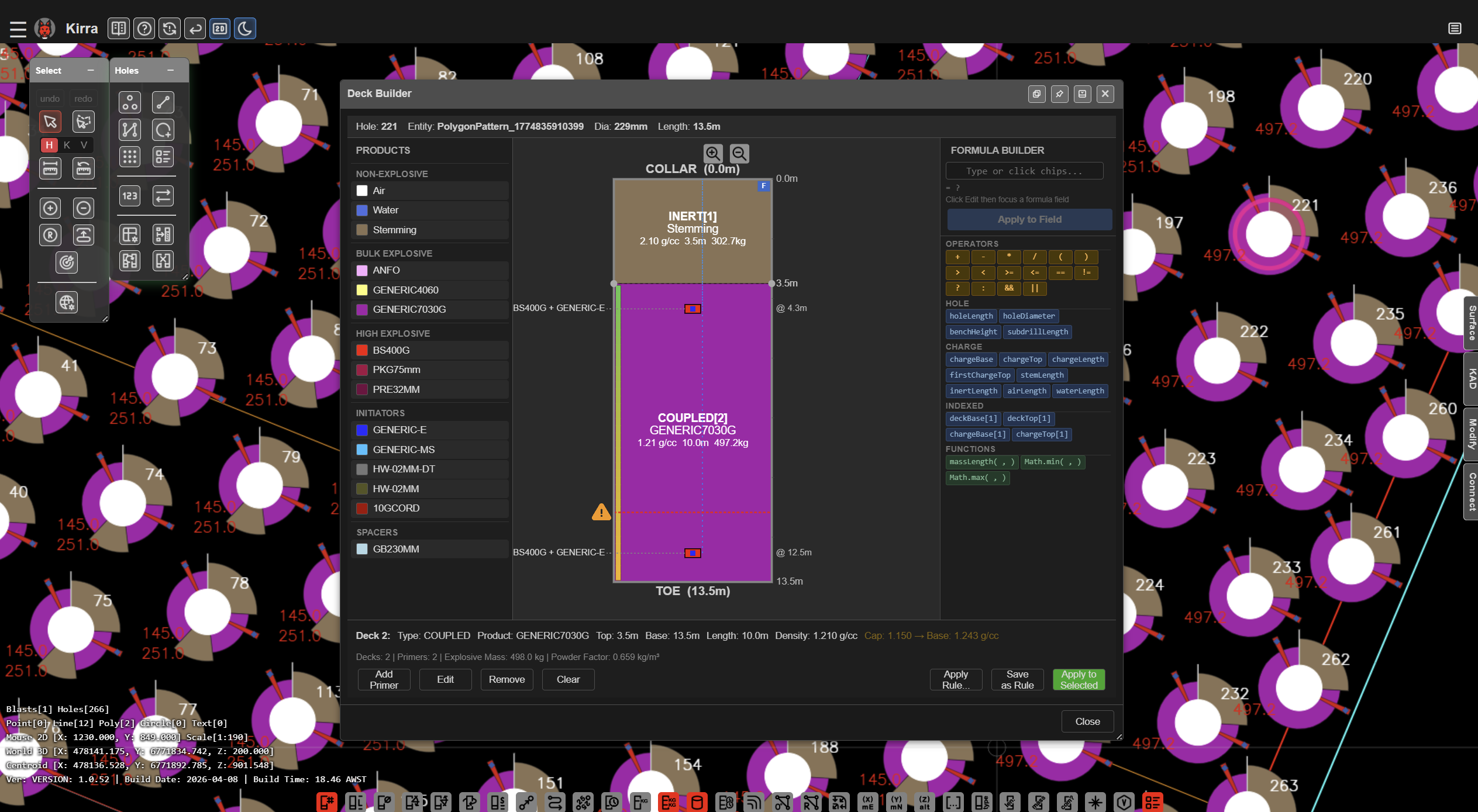Open the ruler measure tool
Screen dimensions: 1478x812
[50, 168]
